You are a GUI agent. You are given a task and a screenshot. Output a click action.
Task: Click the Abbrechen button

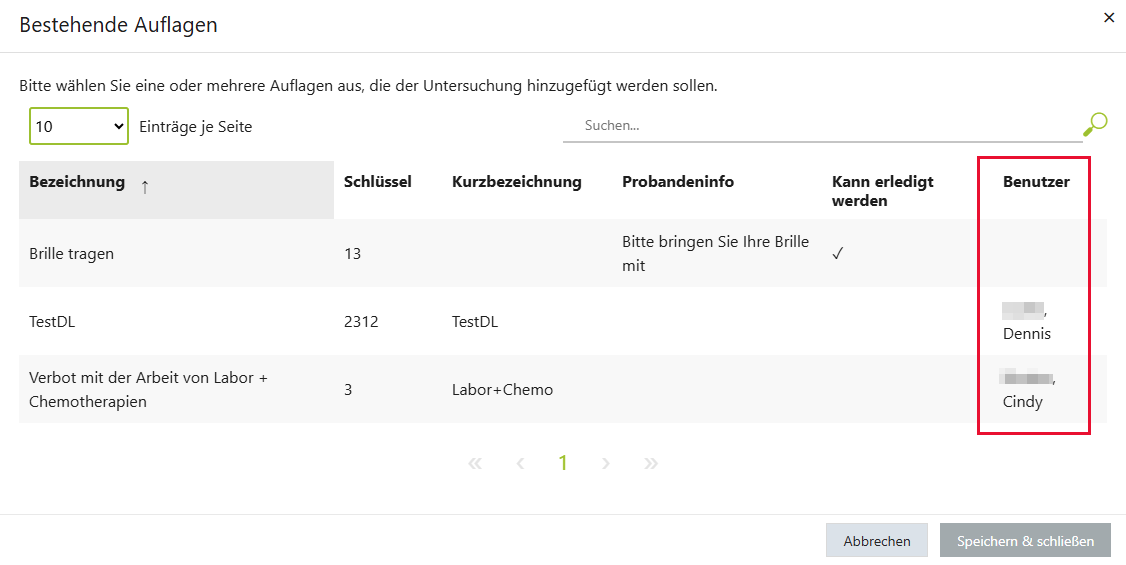[x=877, y=541]
